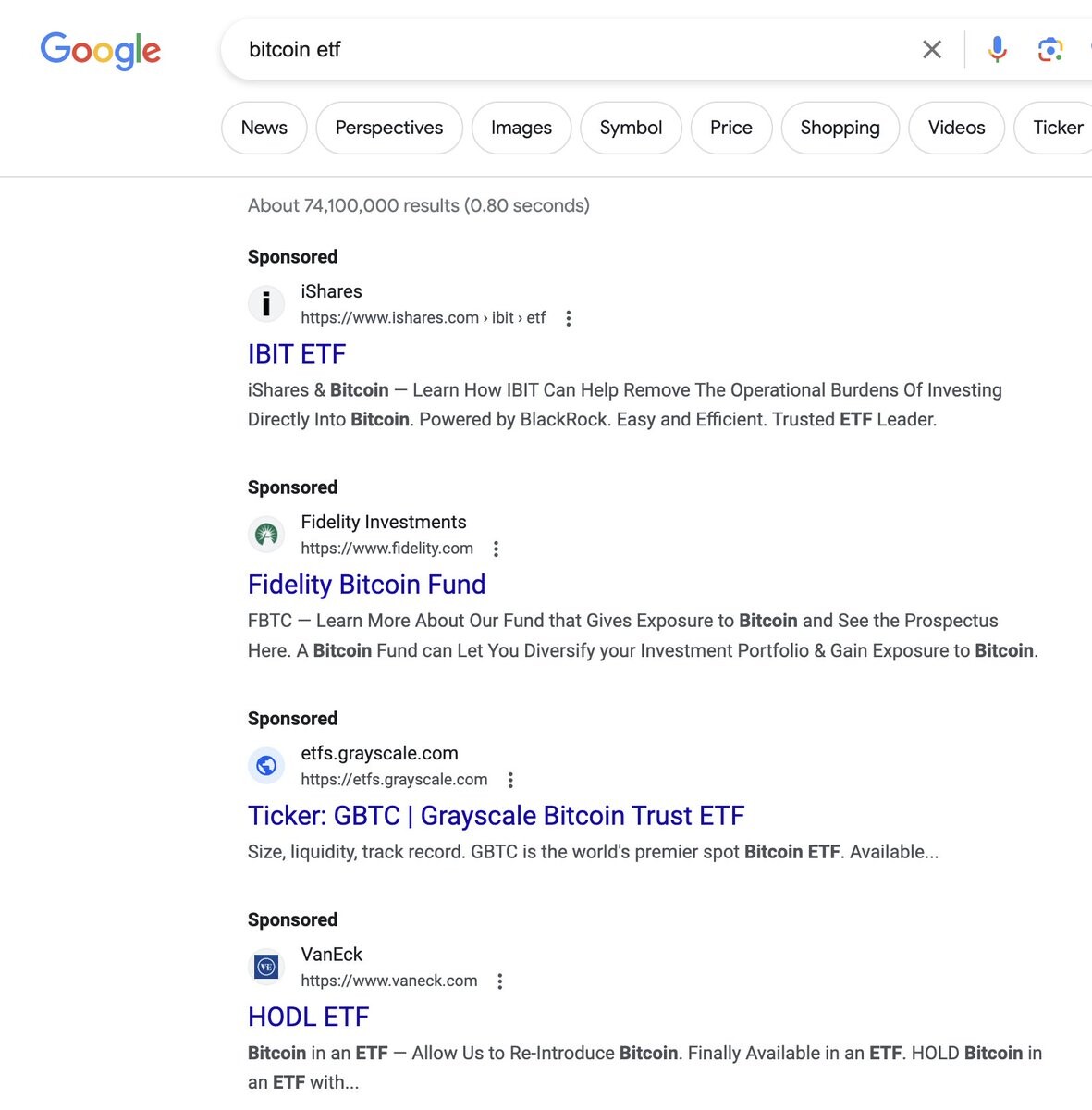The width and height of the screenshot is (1092, 1110).
Task: Open three-dot menu for Grayscale ad
Action: pos(510,780)
